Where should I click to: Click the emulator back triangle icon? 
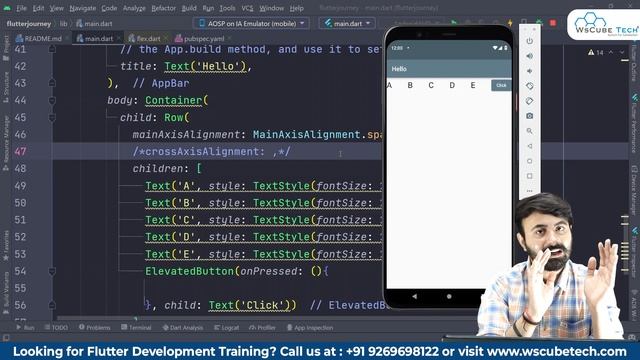click(529, 146)
